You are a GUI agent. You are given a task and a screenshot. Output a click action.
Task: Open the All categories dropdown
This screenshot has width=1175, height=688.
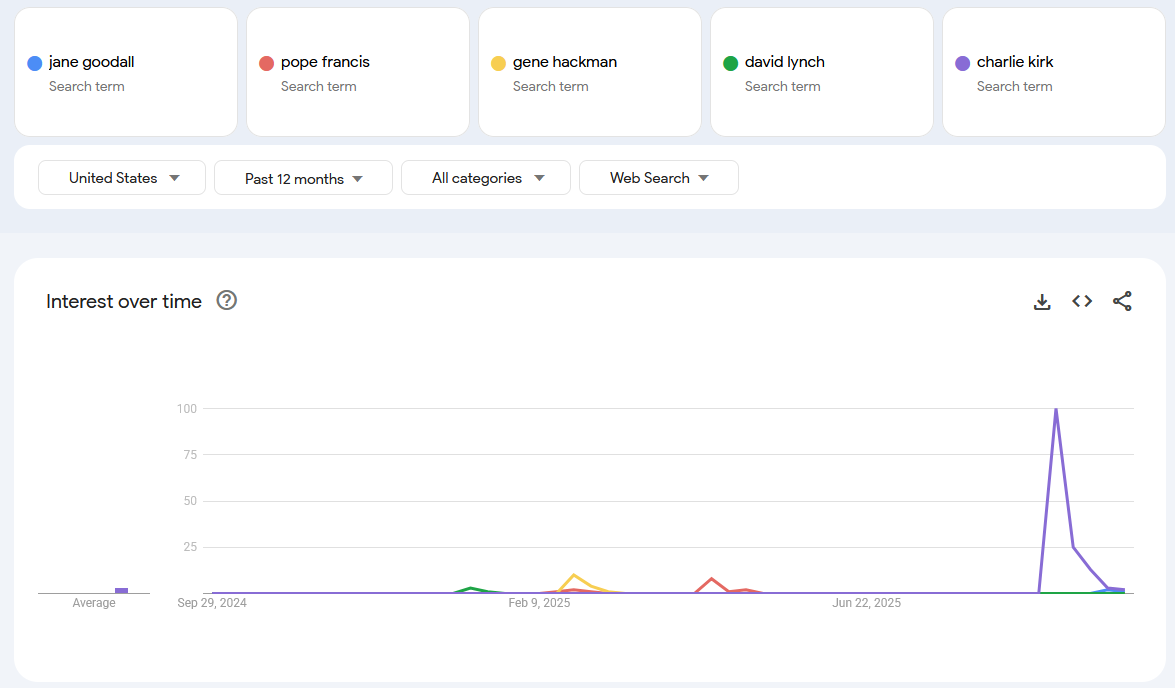(x=486, y=178)
